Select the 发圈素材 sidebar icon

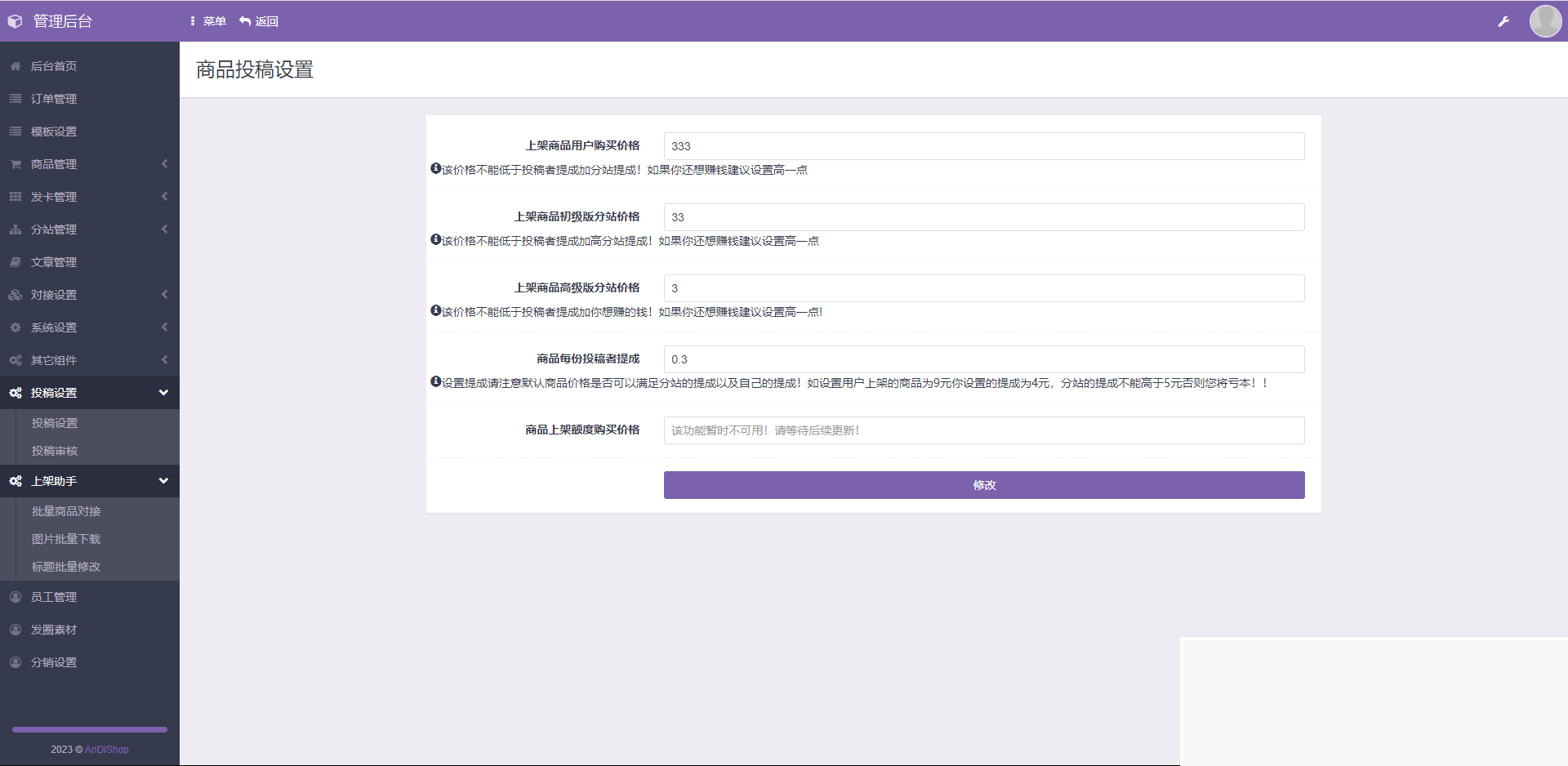(15, 629)
